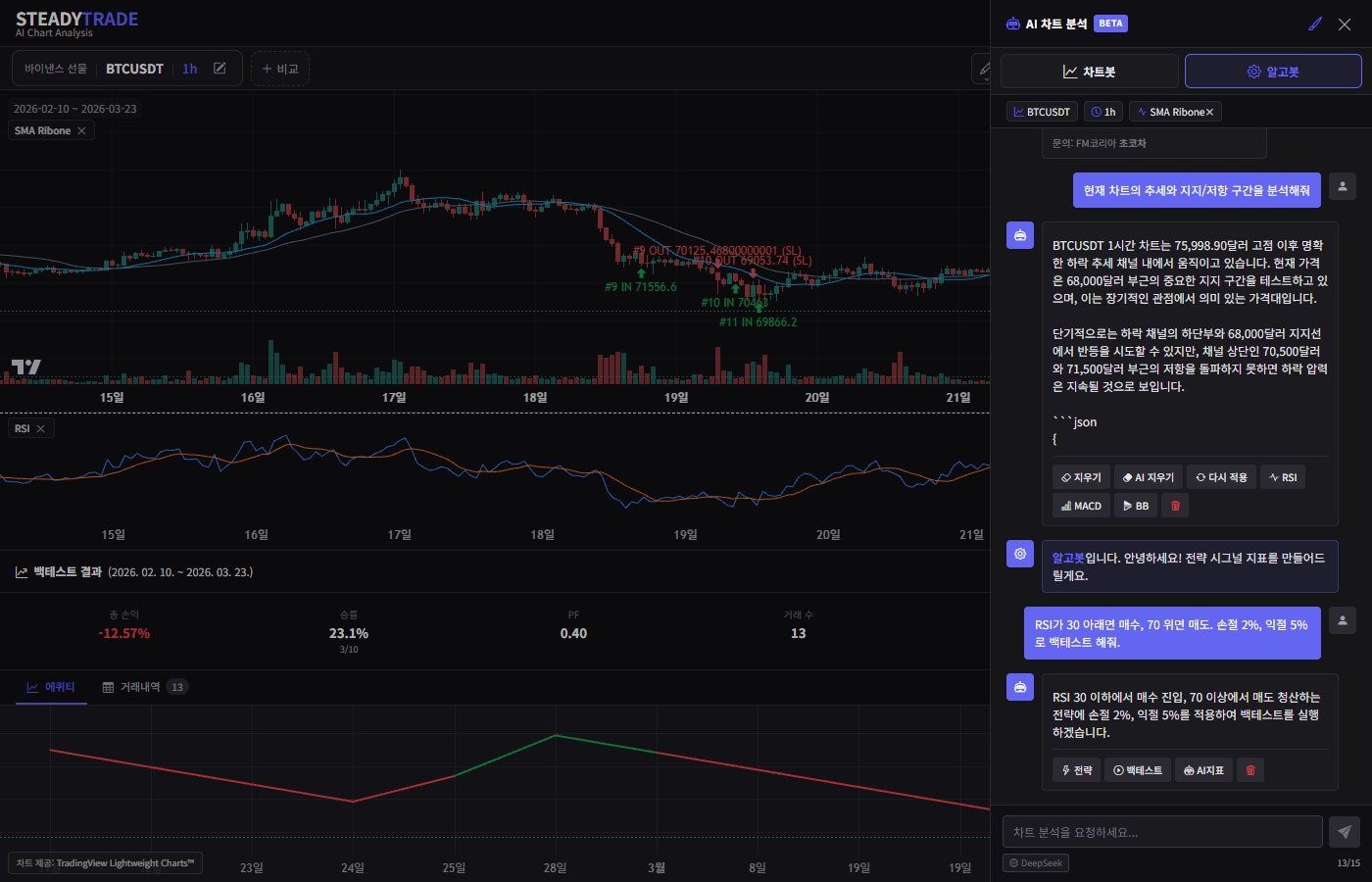Viewport: 1372px width, 882px height.
Task: Click the win rate value 23.1%
Action: click(x=349, y=634)
